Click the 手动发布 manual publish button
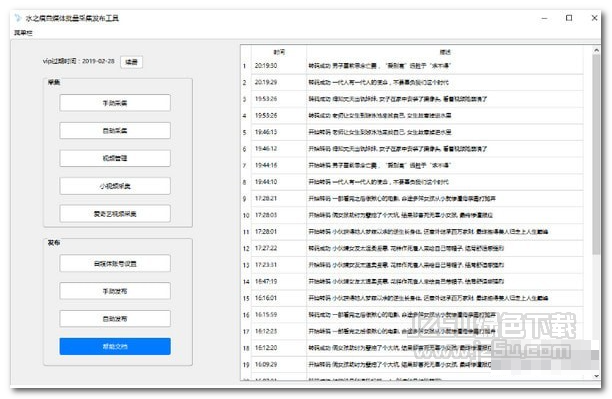Screen dimensions: 612x399 (115, 291)
